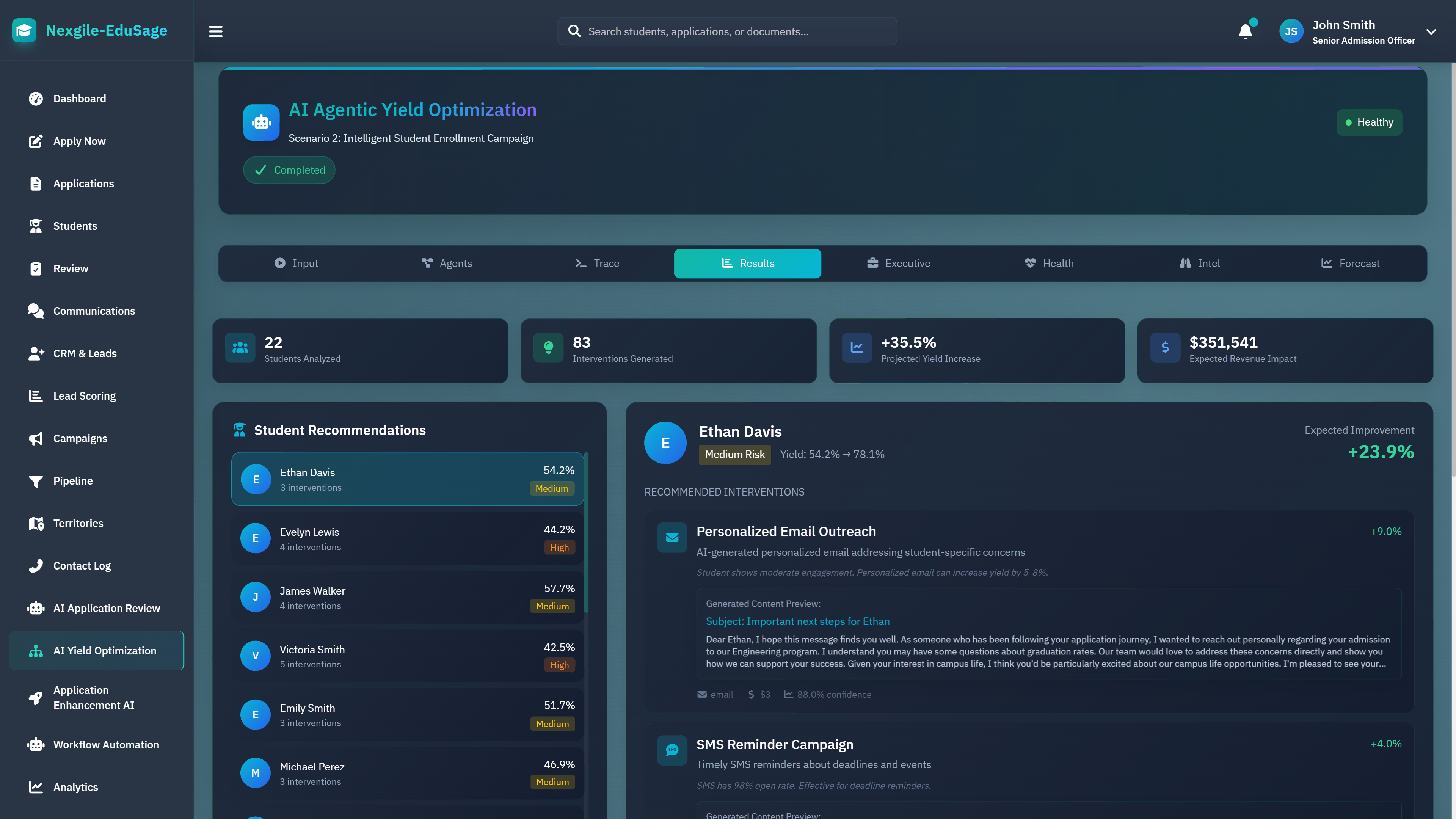The height and width of the screenshot is (819, 1456).
Task: Click the email envelope icon for Personalized Outreach
Action: (672, 537)
